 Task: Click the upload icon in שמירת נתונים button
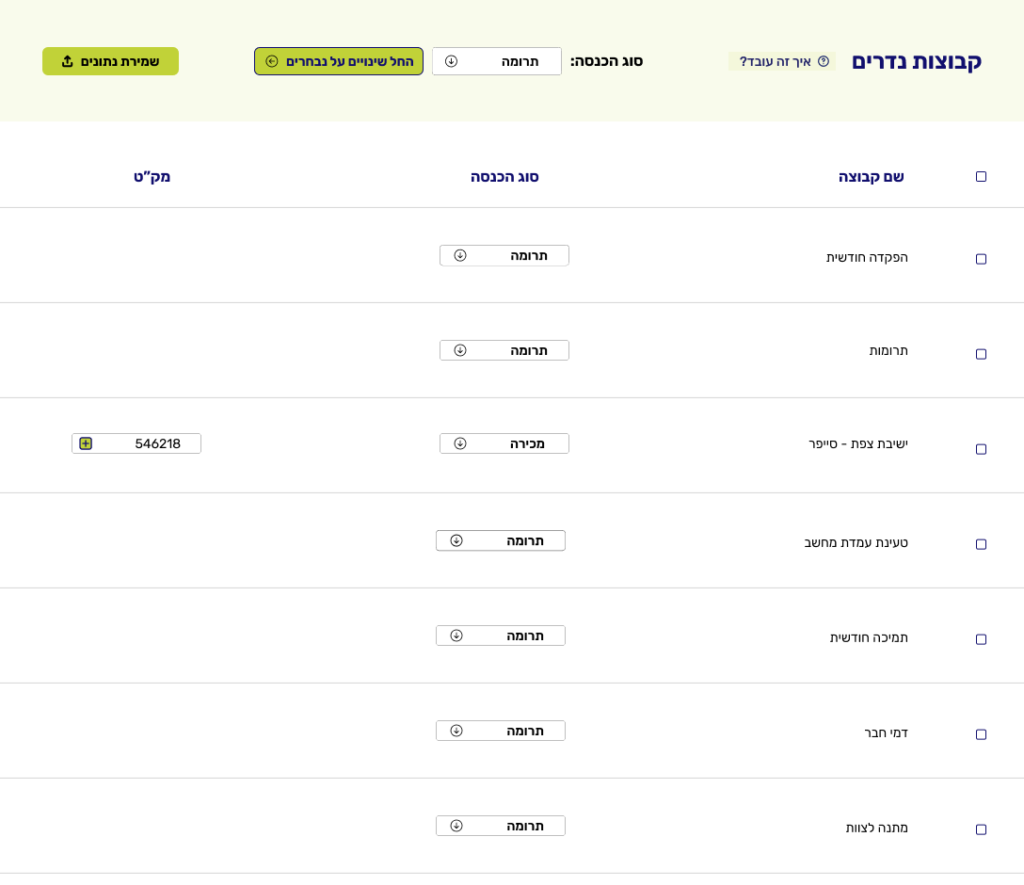point(68,61)
